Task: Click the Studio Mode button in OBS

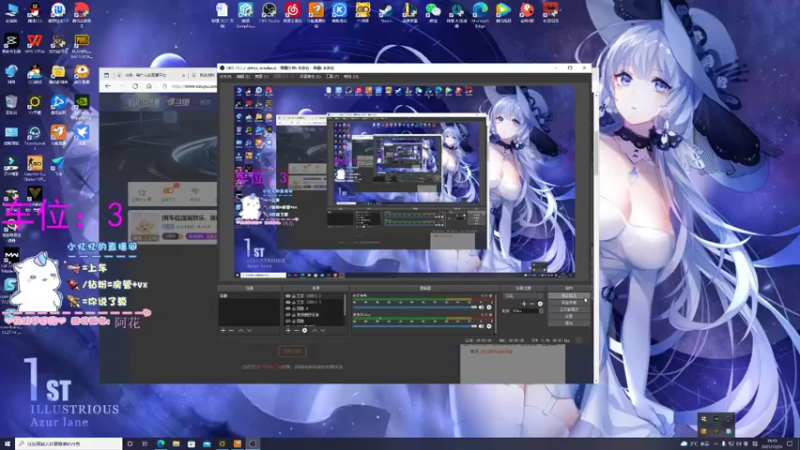Action: pos(569,310)
